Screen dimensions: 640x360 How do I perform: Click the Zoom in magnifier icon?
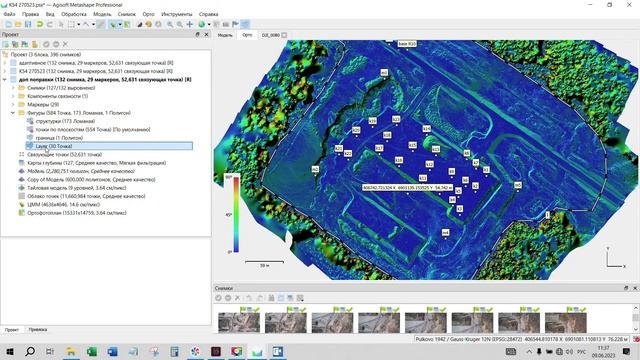(170, 24)
